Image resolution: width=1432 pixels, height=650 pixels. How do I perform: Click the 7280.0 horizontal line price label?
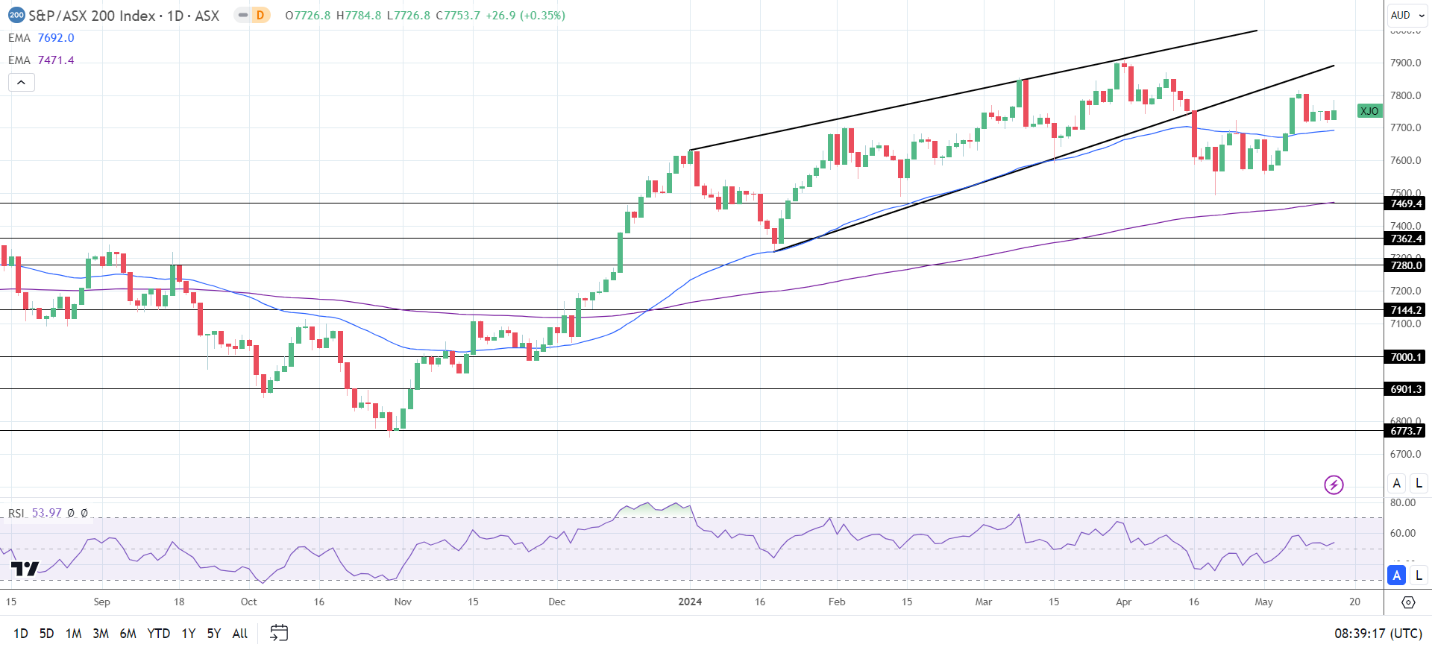[1406, 265]
